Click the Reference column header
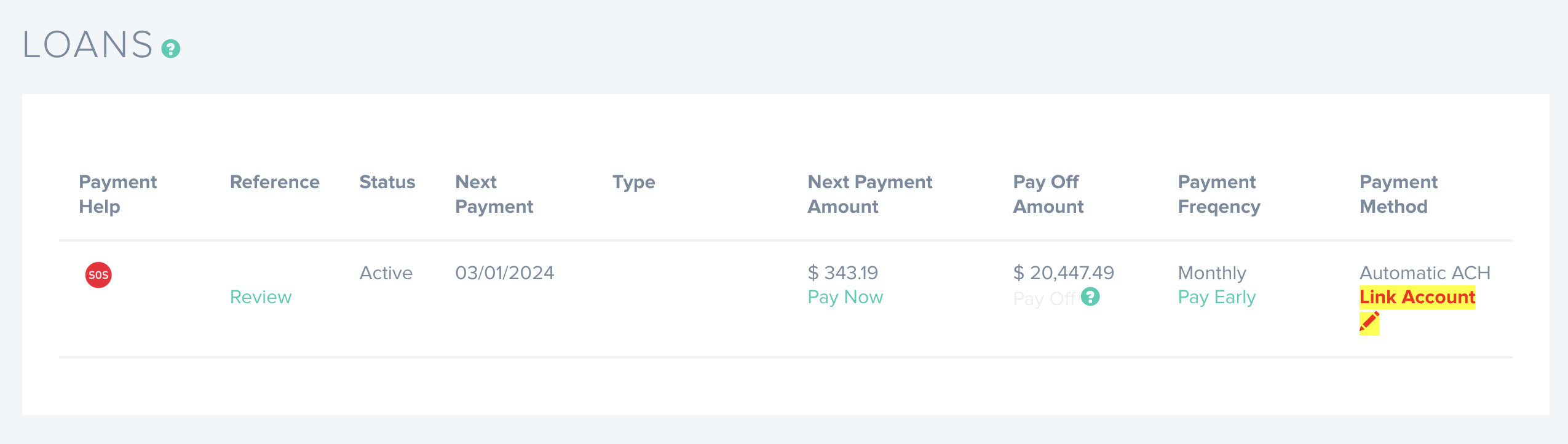1568x444 pixels. click(x=274, y=182)
